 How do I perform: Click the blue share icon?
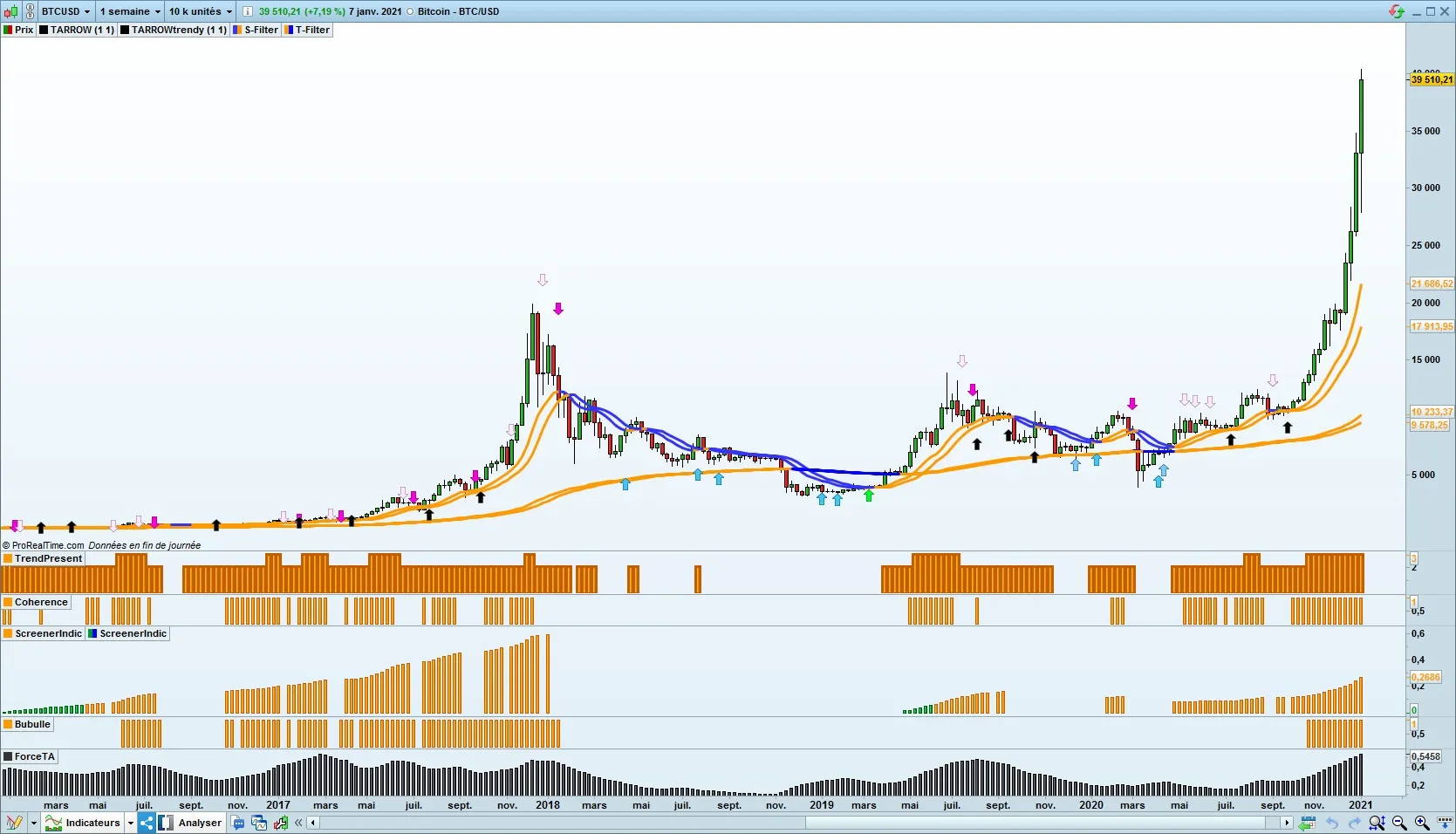(x=147, y=823)
